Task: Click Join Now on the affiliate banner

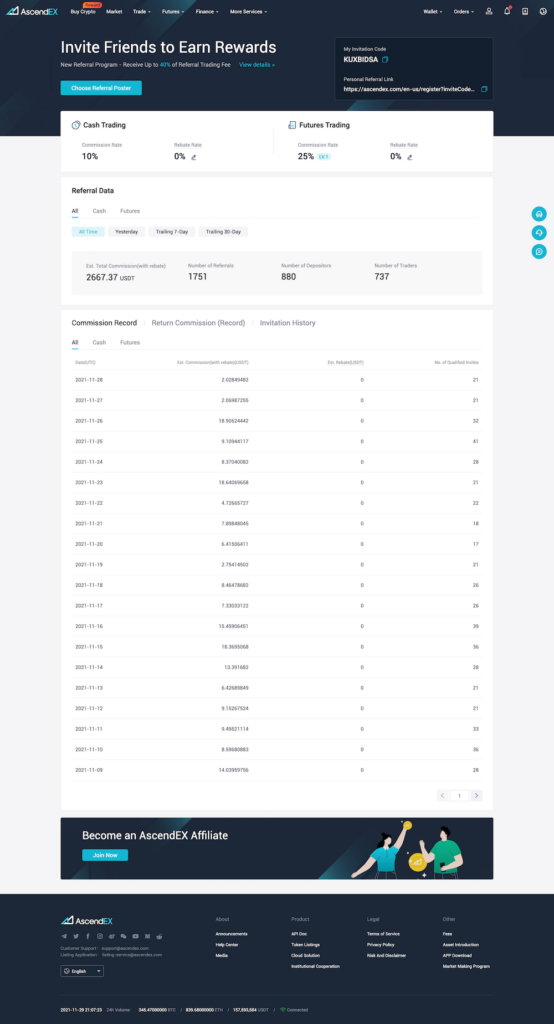Action: [105, 855]
